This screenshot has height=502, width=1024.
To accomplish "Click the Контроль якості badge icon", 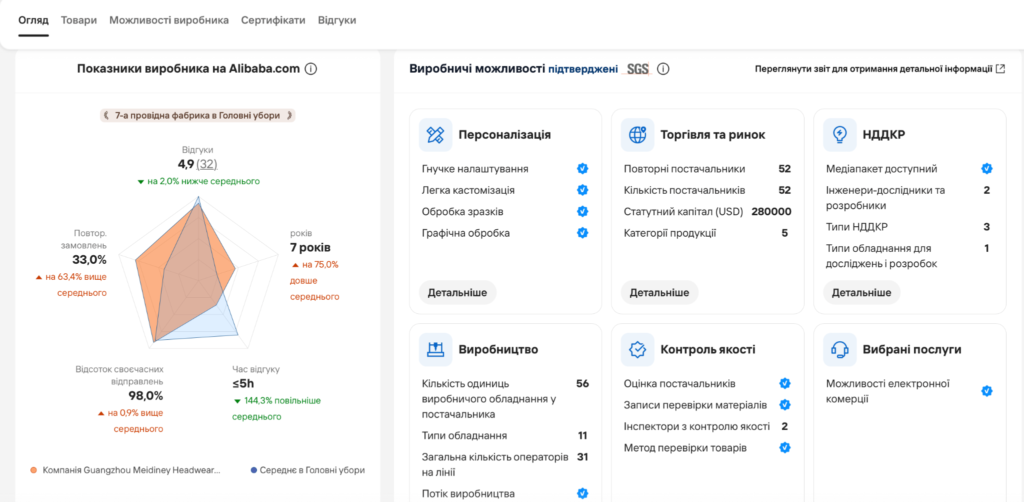I will 637,349.
